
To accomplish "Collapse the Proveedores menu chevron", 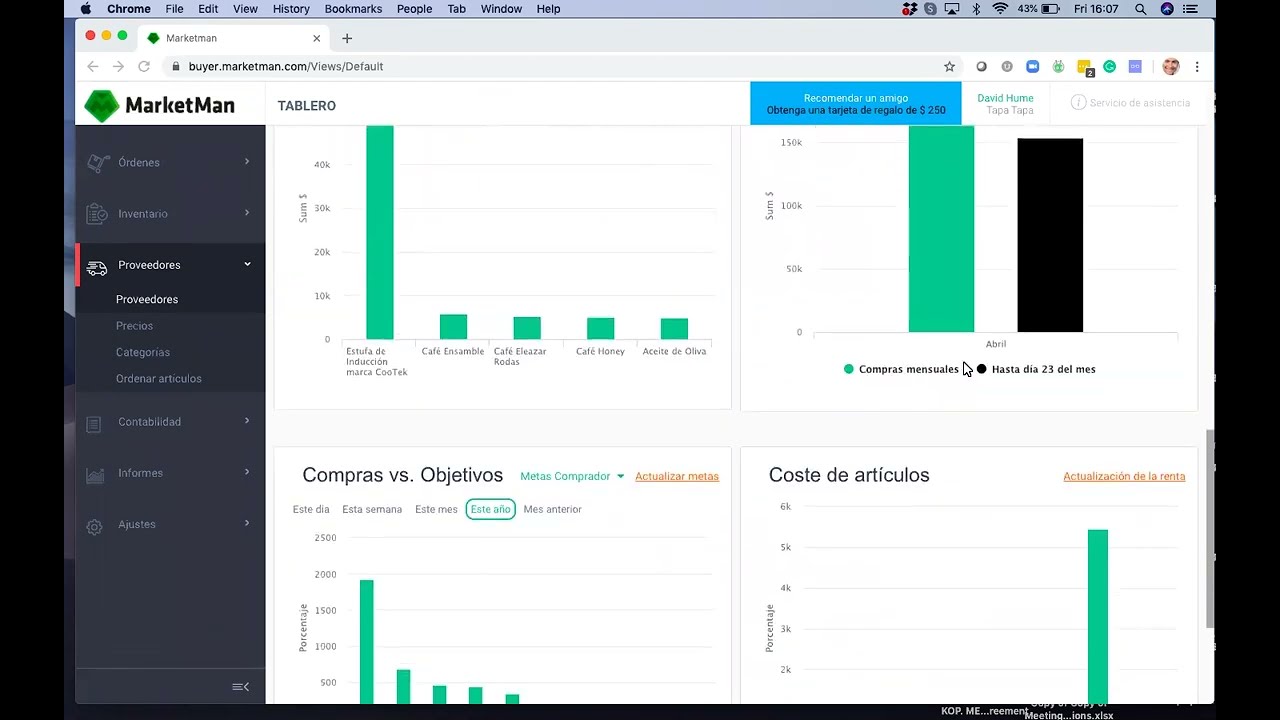I will [x=247, y=264].
